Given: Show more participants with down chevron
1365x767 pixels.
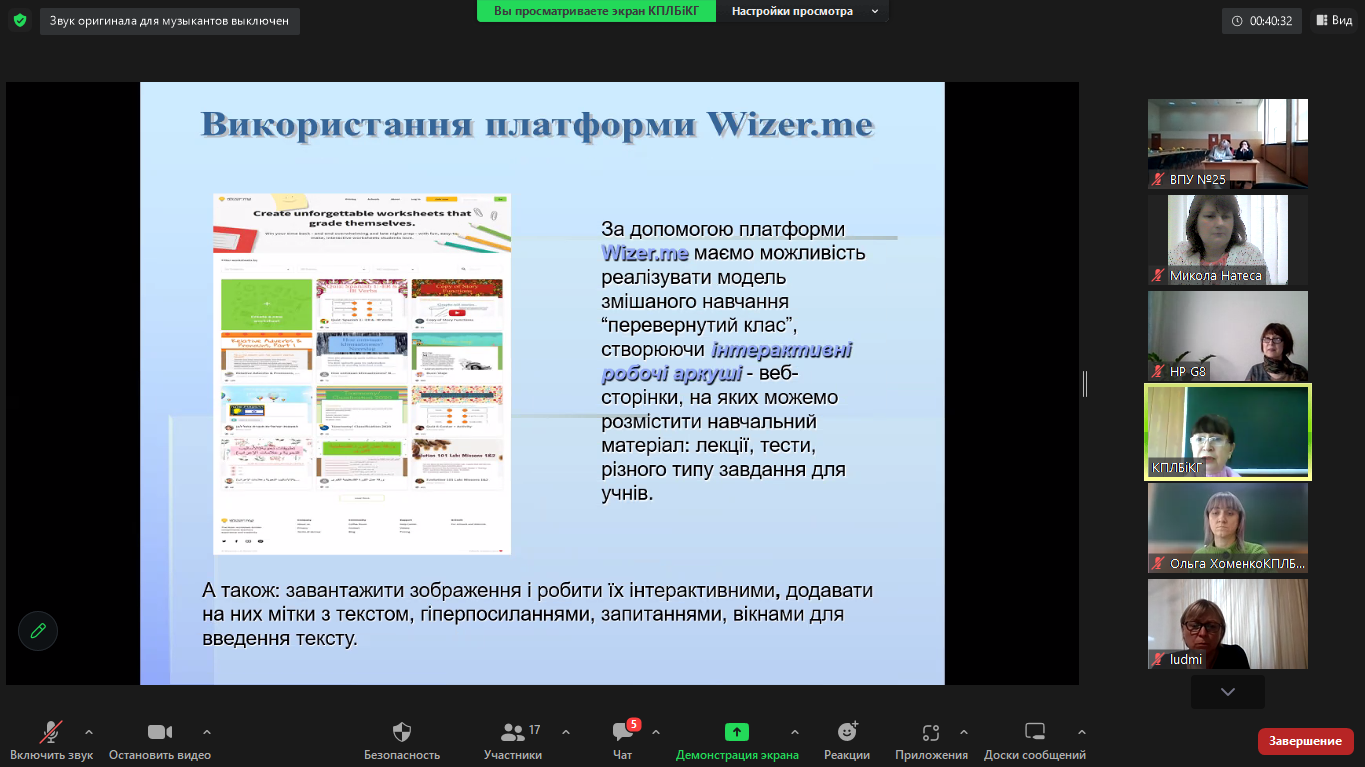Looking at the screenshot, I should tap(1228, 692).
